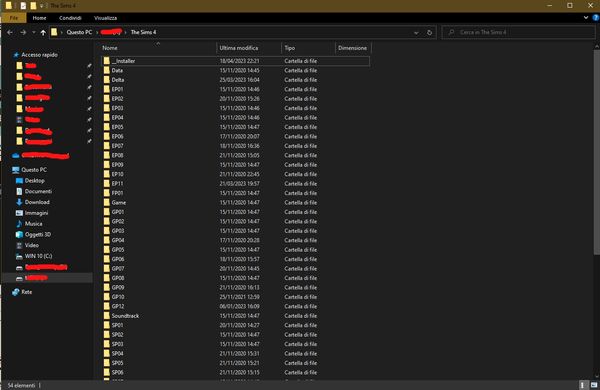Open Musica in the navigation pane
Screen dimensions: 600x390
pyautogui.click(x=33, y=224)
